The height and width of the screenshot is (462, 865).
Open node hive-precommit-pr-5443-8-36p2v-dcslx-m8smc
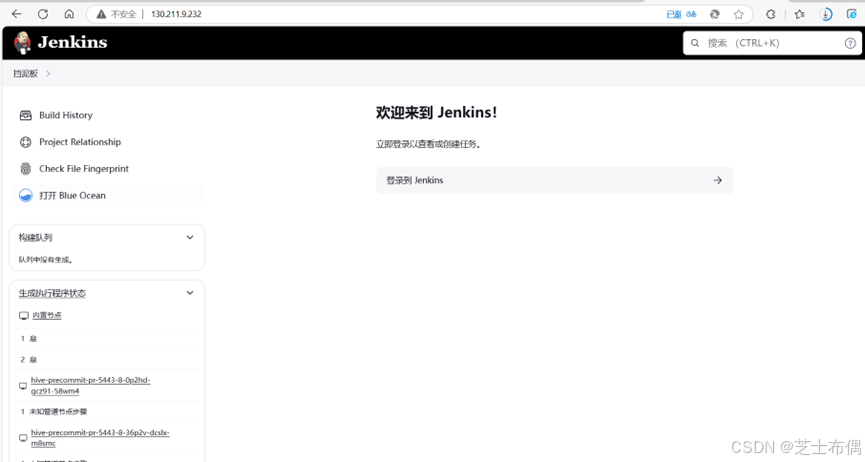point(100,438)
